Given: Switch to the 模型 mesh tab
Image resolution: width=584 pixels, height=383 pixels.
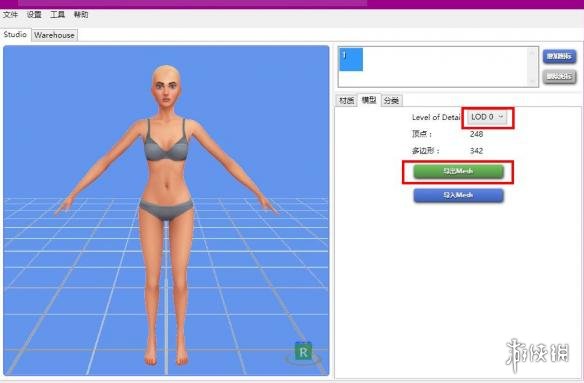Looking at the screenshot, I should coord(369,100).
